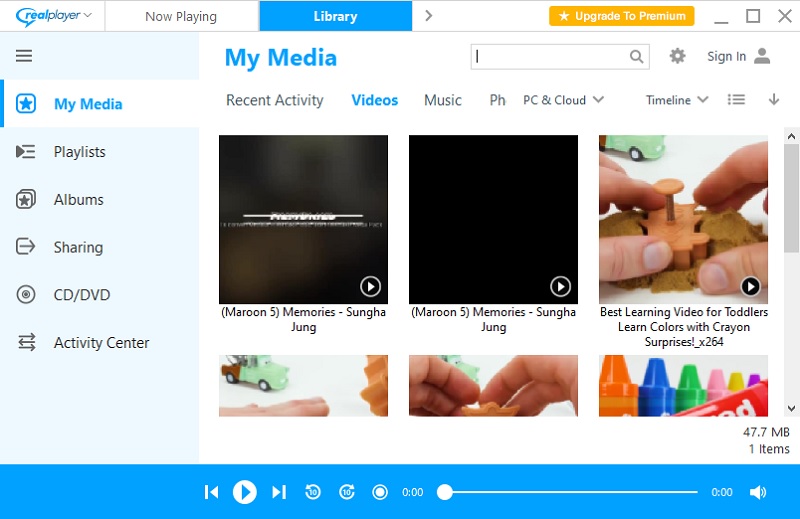Image resolution: width=800 pixels, height=519 pixels.
Task: Click the playback seek slider handle
Action: [x=445, y=492]
